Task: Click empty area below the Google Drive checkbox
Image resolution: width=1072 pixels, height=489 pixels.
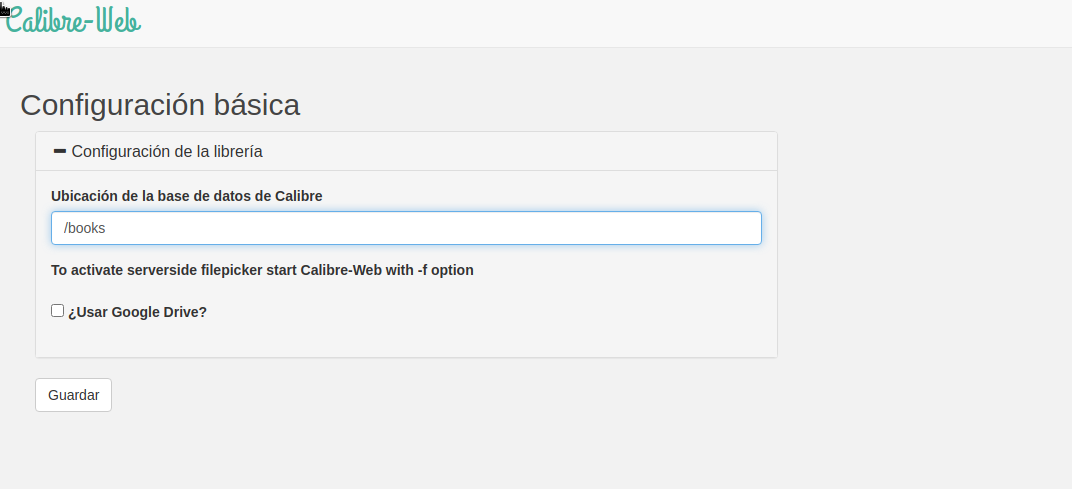Action: (x=400, y=338)
